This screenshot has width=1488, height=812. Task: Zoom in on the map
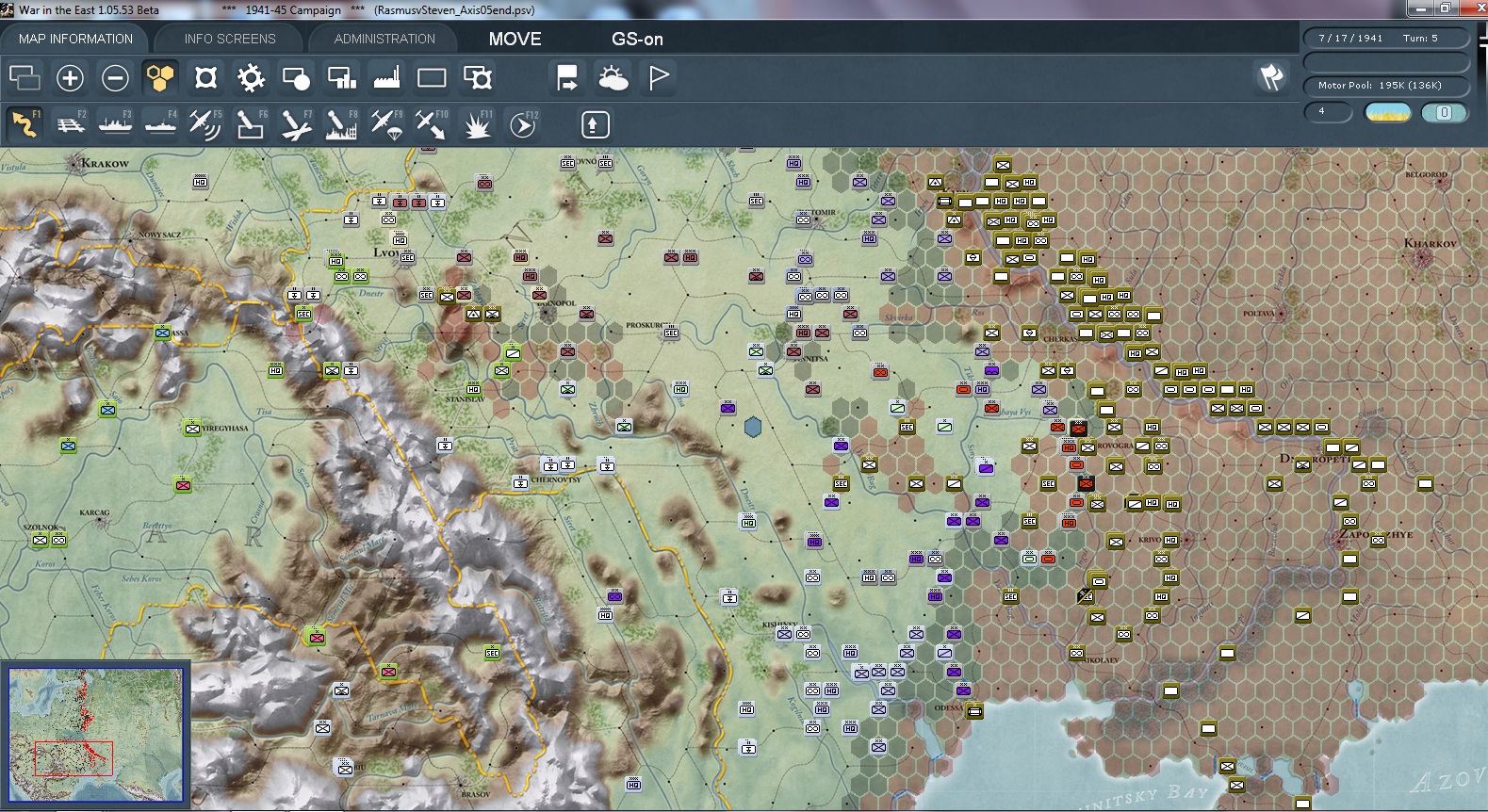(70, 77)
